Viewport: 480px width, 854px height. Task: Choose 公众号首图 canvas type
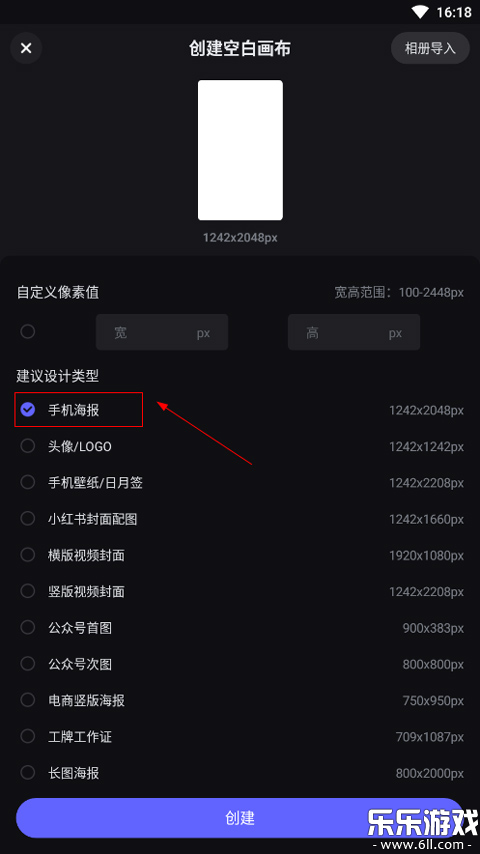click(240, 628)
